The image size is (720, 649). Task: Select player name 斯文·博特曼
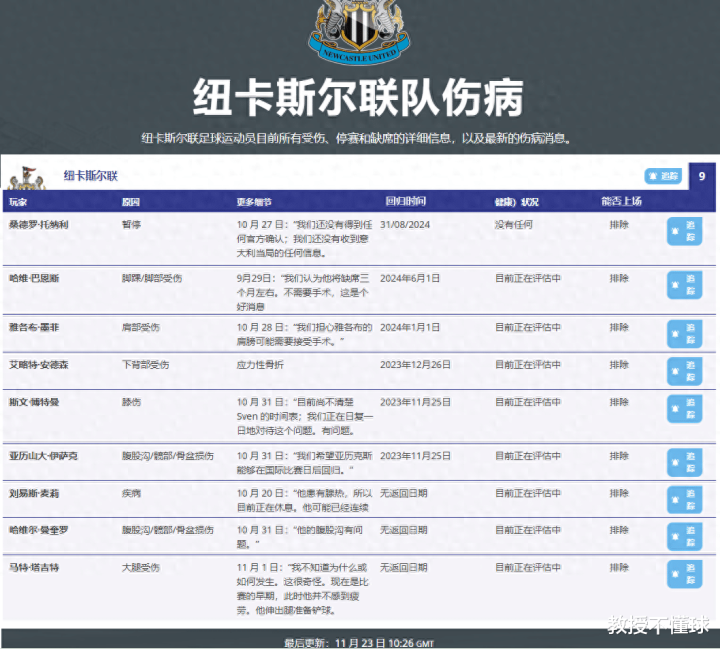(x=34, y=402)
